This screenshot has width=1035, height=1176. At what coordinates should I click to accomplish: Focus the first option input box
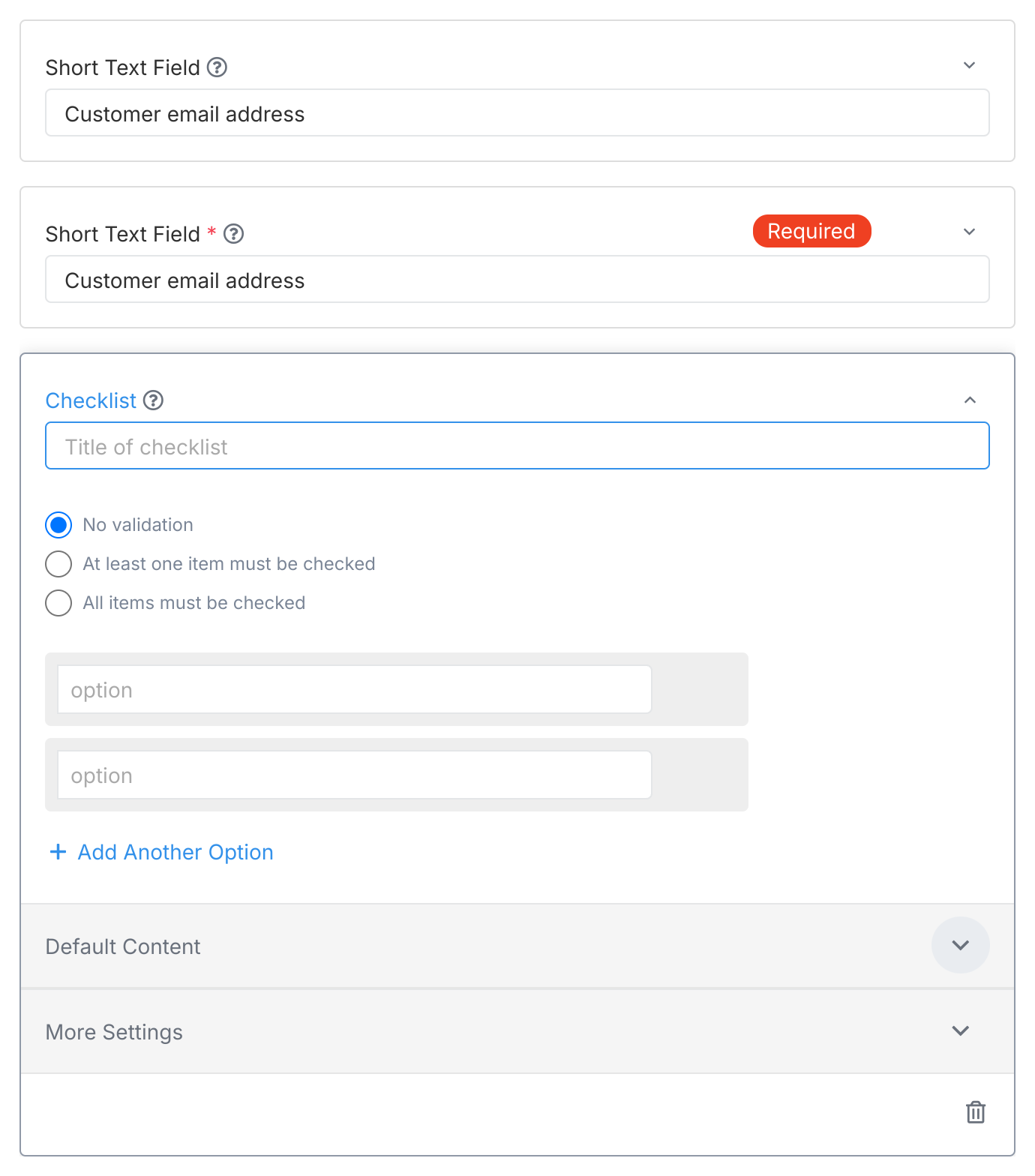click(354, 689)
